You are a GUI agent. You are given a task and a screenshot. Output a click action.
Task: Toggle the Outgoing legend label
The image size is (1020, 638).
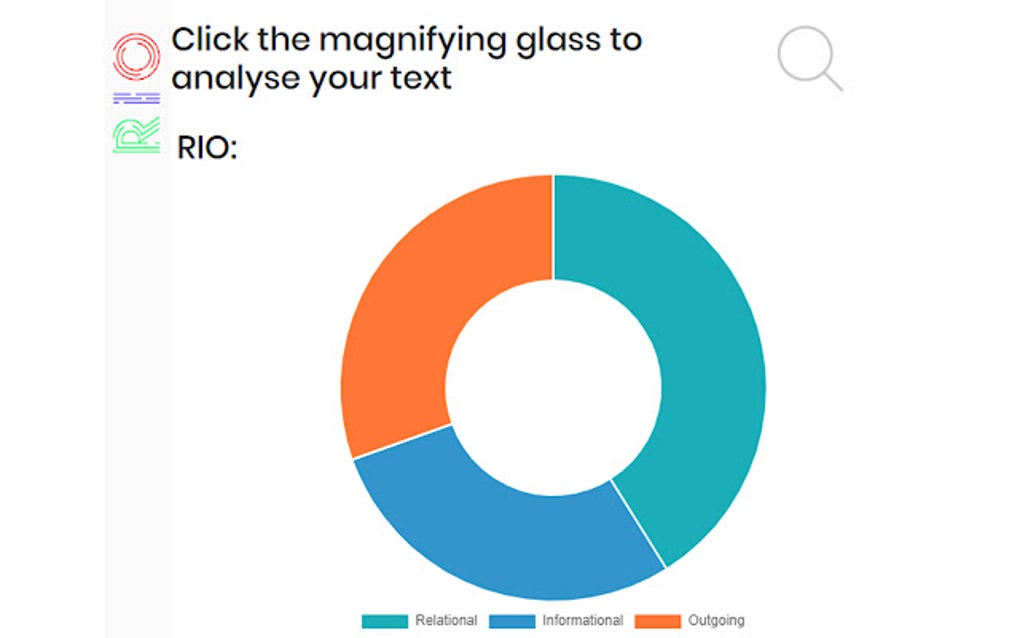pyautogui.click(x=716, y=621)
